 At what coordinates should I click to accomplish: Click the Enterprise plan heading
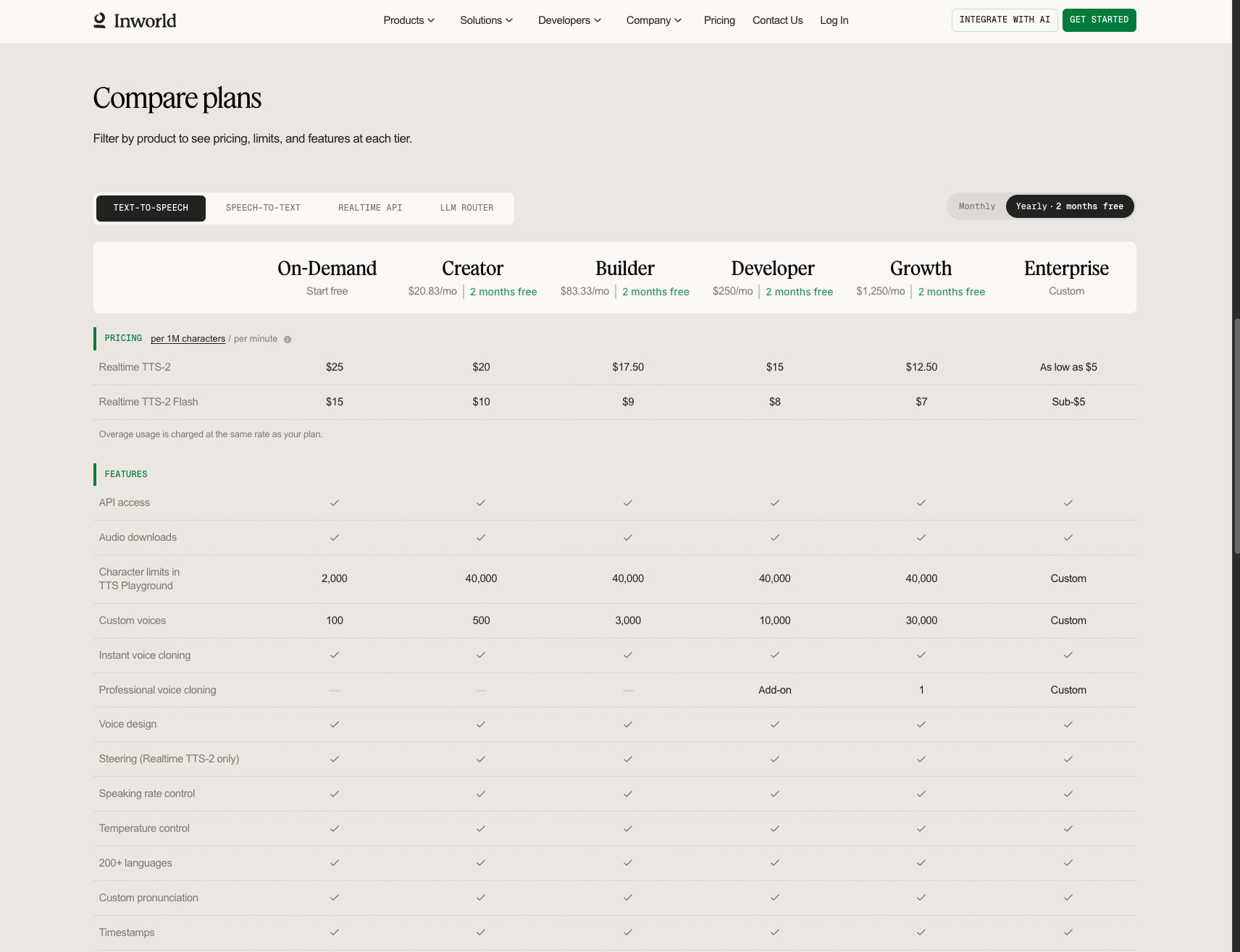pyautogui.click(x=1066, y=269)
